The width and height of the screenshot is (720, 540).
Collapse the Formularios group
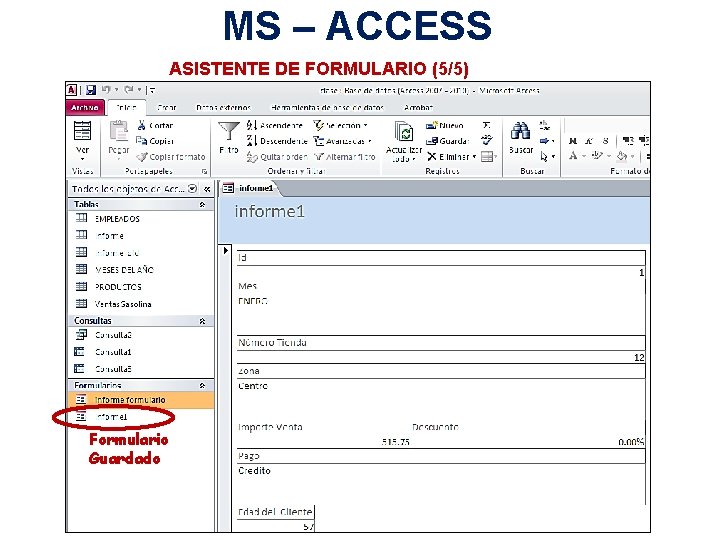tap(202, 386)
